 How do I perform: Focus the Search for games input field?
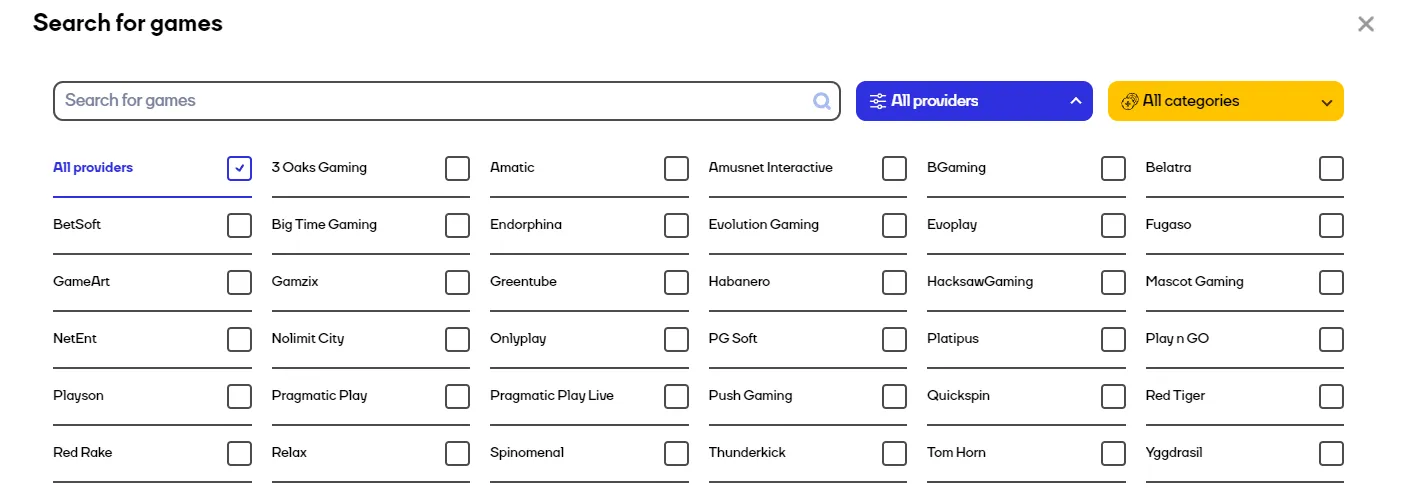(447, 101)
